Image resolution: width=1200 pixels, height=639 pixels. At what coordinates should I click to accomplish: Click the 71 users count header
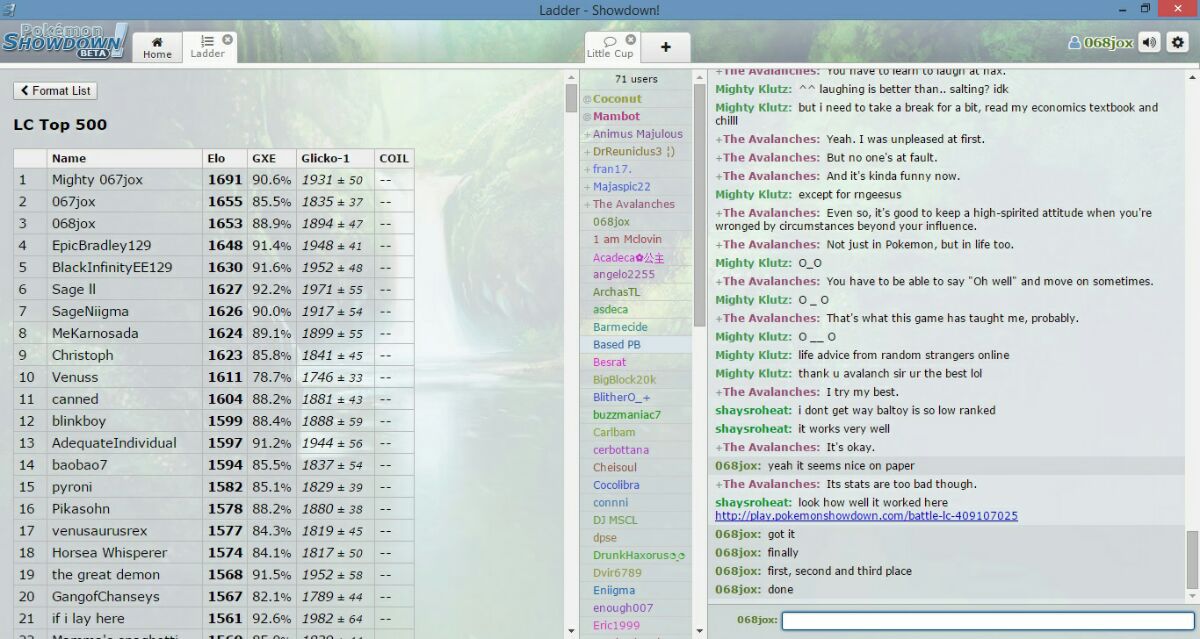point(636,79)
